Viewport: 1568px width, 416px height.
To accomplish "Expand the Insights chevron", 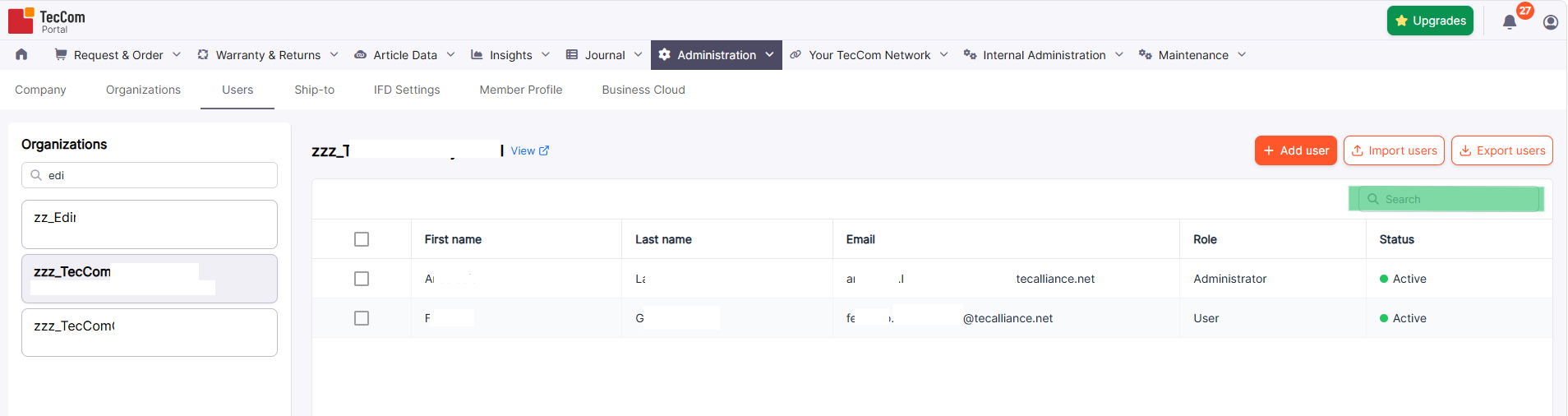I will pos(545,54).
